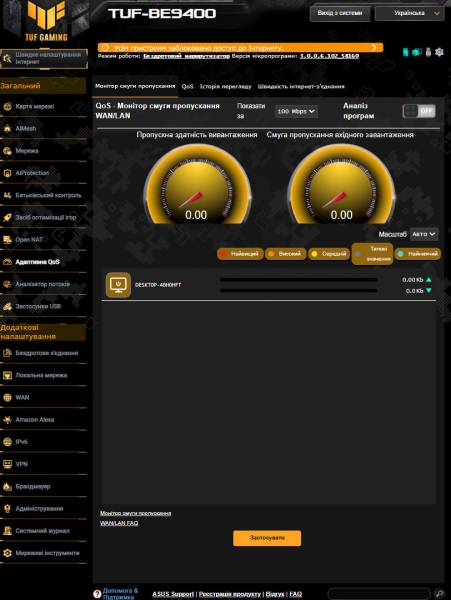The width and height of the screenshot is (451, 600).
Task: Open the Монітор смуги пропускання WAN/LAN FAQ link
Action: 135,518
